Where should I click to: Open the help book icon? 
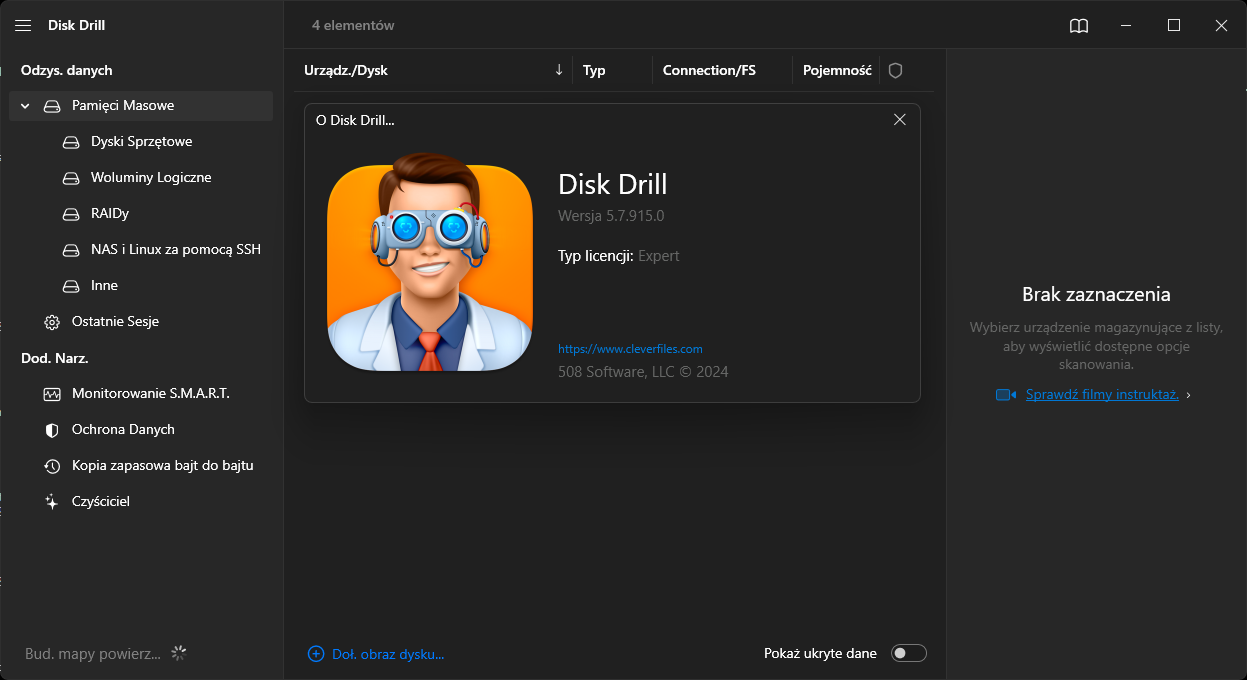1078,26
